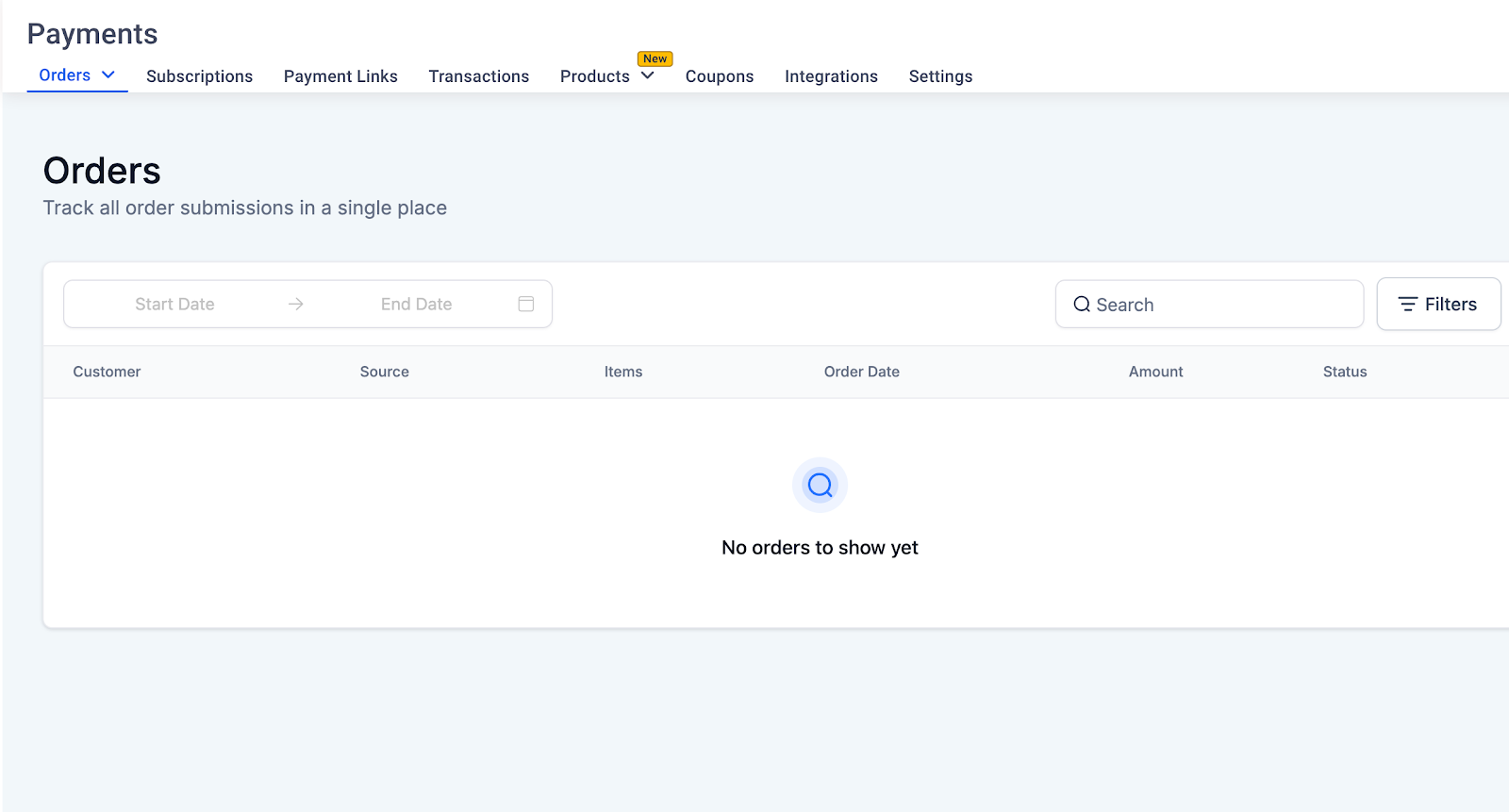Select the Products tab
Screen dimensions: 1509x812
point(594,76)
